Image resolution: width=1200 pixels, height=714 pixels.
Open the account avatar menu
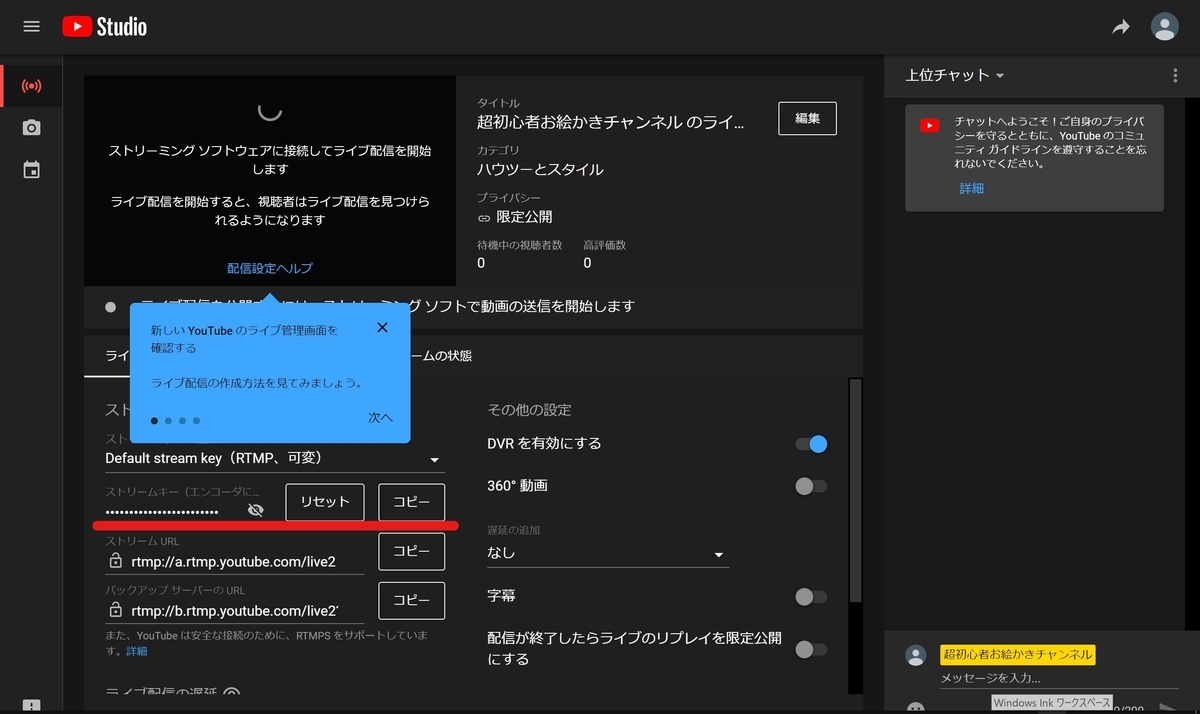(1164, 27)
